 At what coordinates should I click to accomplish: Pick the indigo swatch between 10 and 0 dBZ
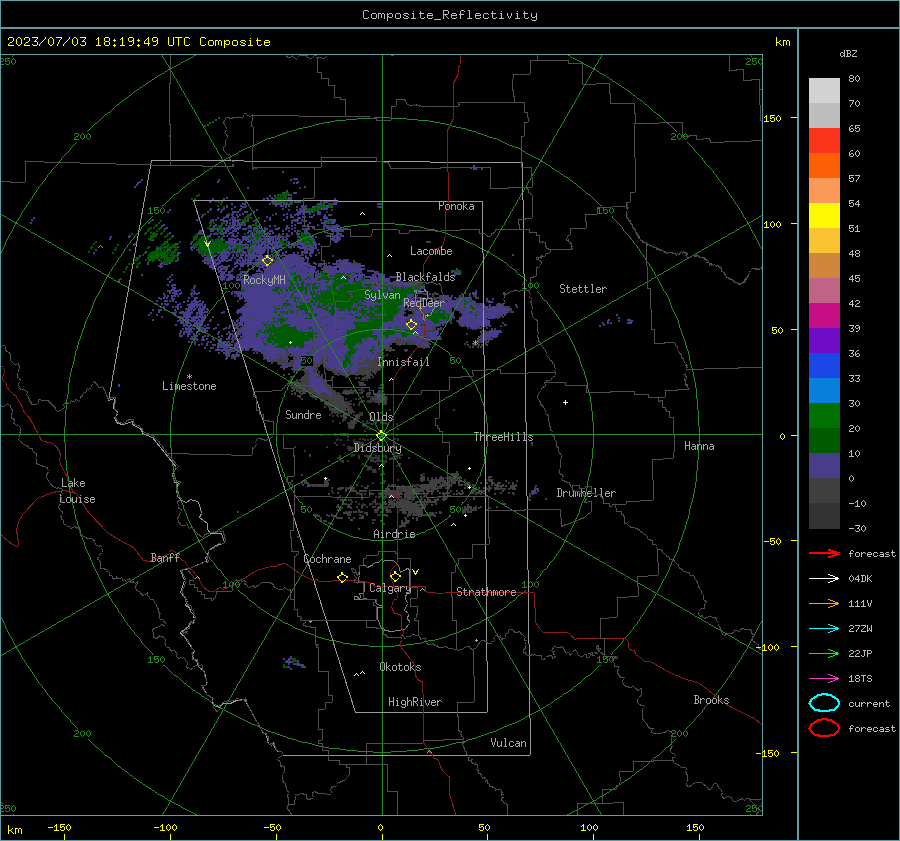[x=824, y=466]
